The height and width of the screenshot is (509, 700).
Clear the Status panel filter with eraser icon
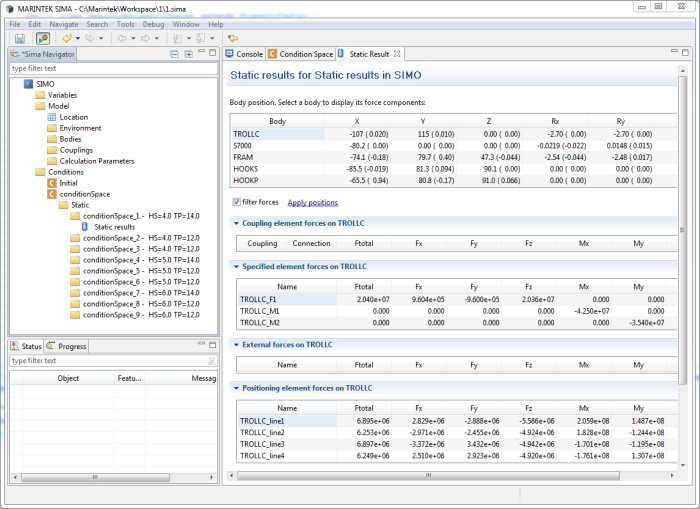tap(211, 361)
